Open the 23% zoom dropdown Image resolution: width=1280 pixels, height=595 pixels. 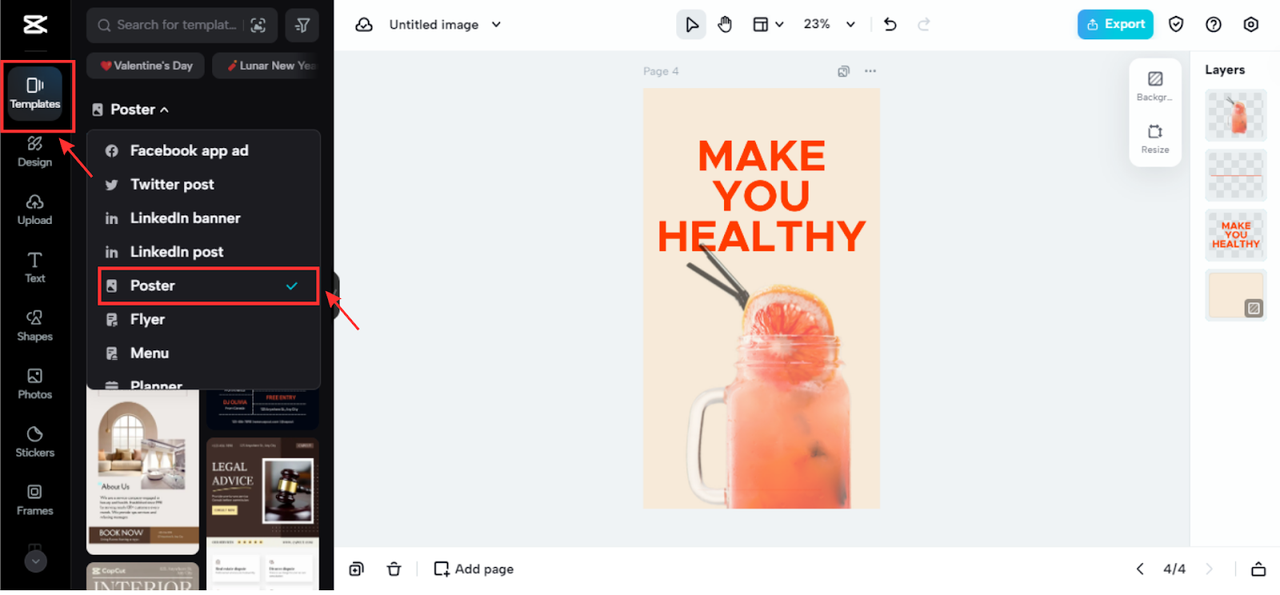click(830, 25)
